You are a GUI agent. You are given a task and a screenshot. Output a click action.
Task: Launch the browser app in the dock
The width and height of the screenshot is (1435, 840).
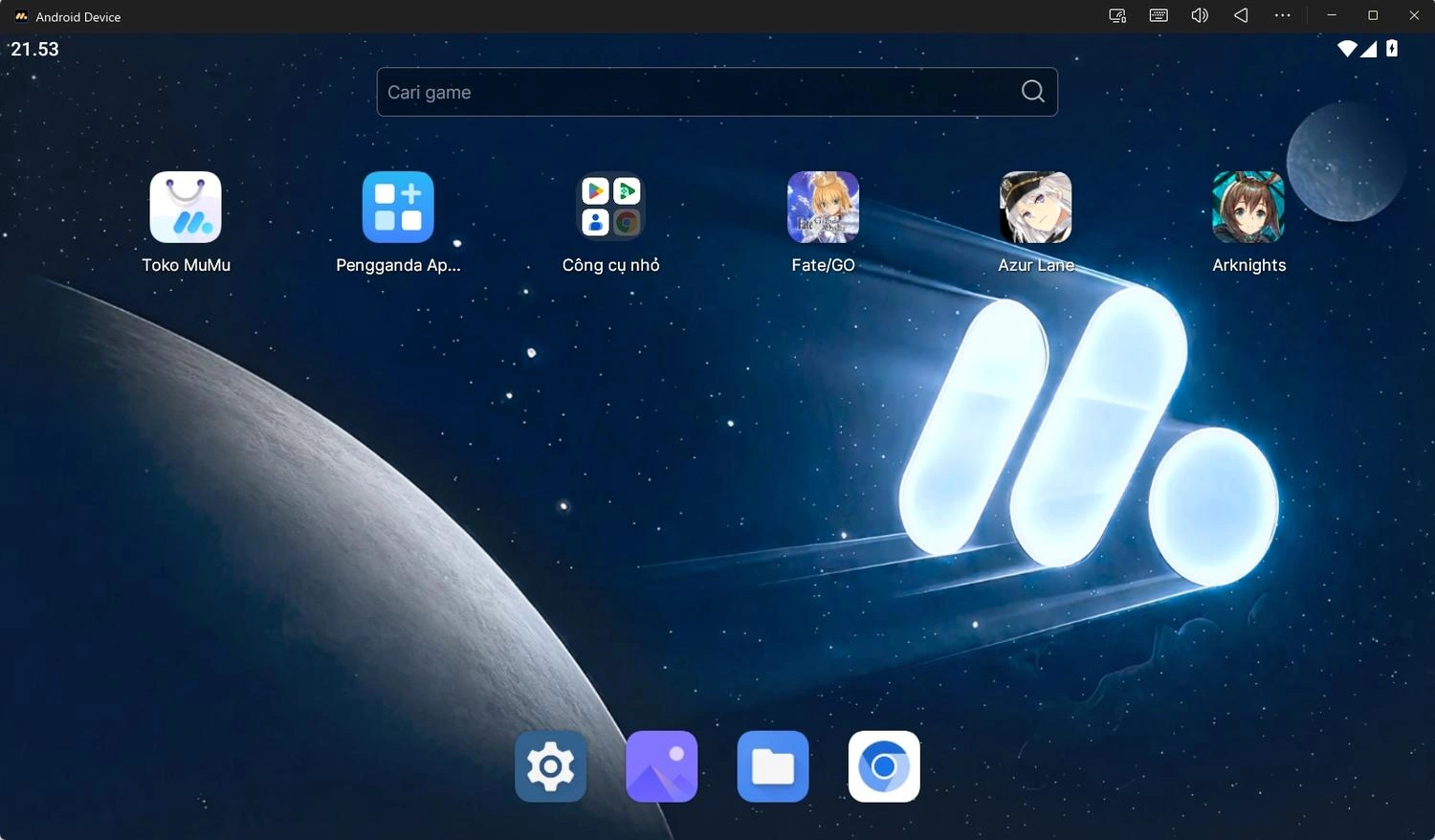(x=884, y=766)
